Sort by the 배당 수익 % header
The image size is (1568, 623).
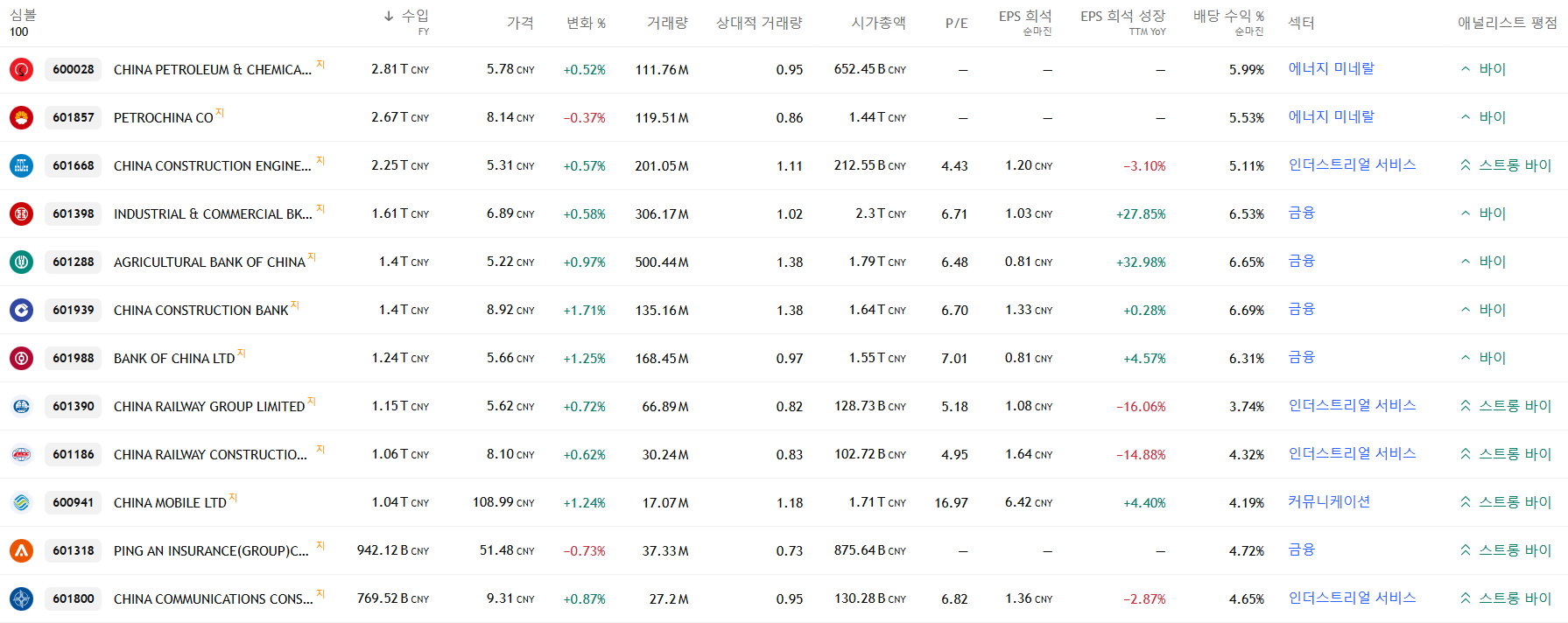click(1228, 17)
